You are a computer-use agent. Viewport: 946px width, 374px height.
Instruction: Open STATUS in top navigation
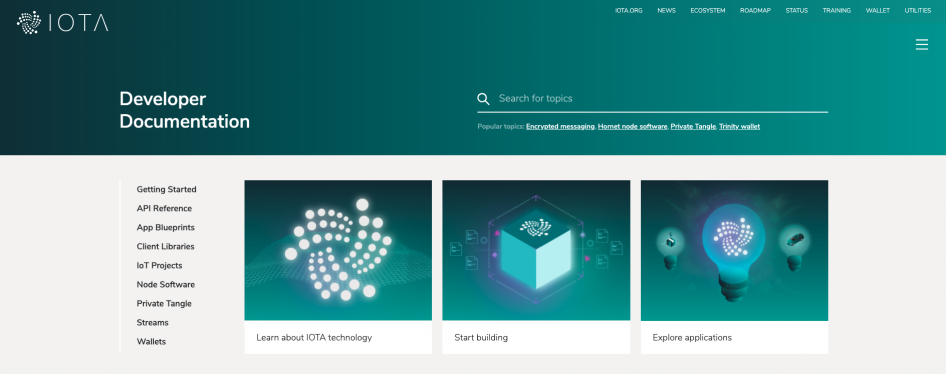796,11
